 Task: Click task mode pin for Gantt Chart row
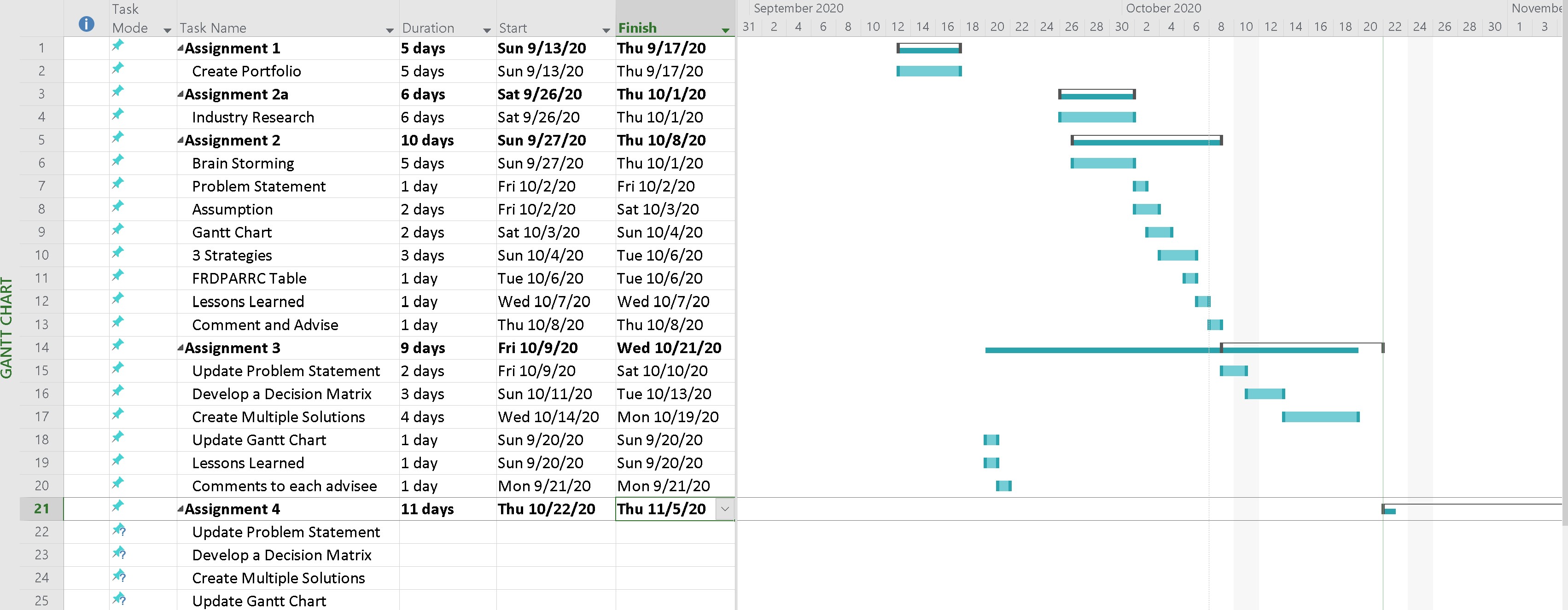pos(117,230)
